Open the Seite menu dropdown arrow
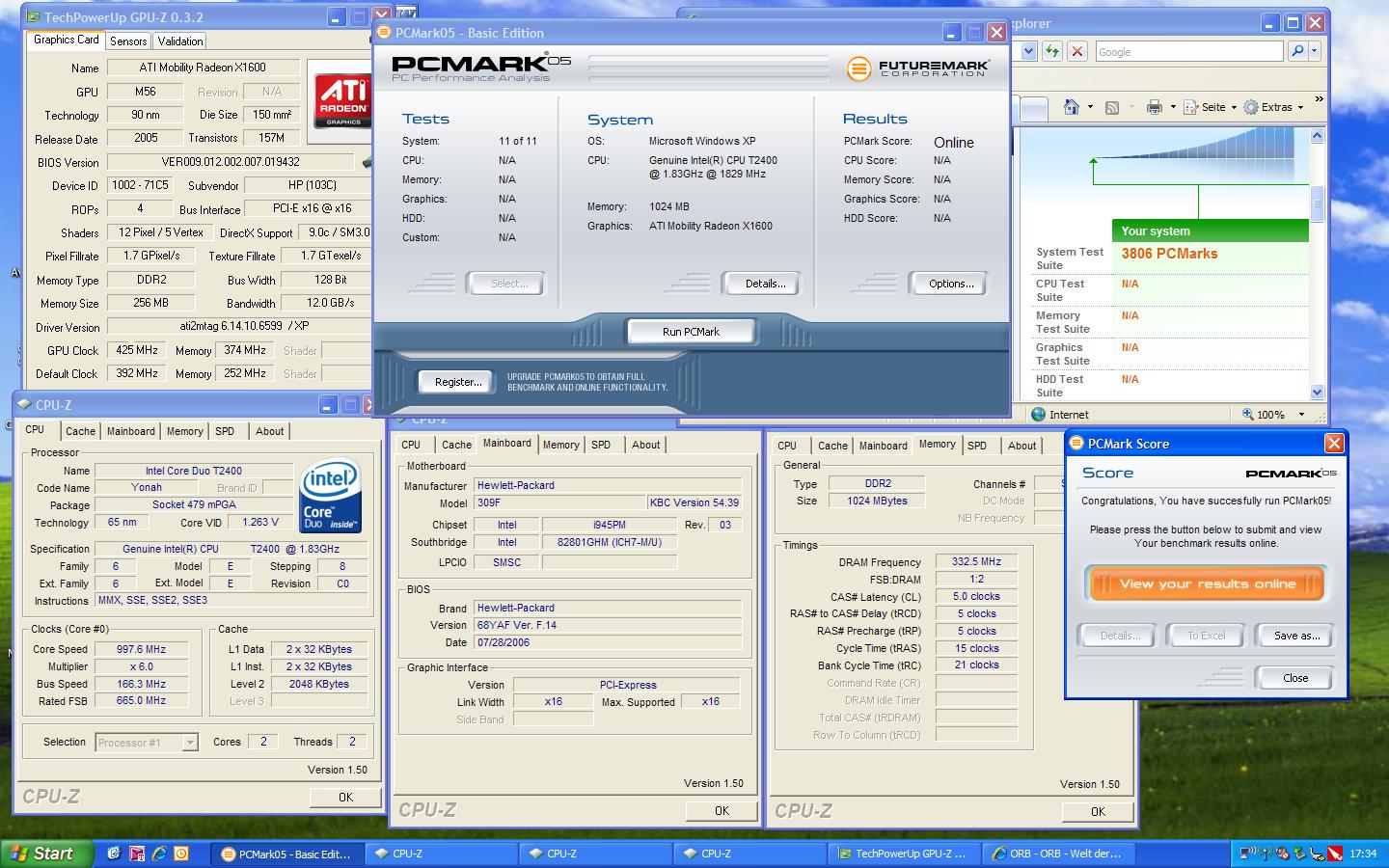 coord(1234,107)
